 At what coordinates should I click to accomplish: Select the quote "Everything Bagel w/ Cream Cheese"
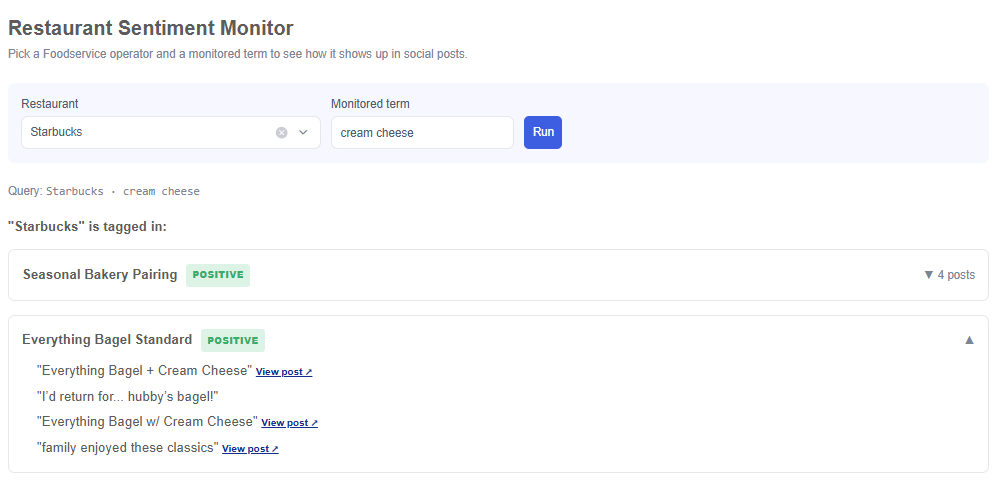147,422
